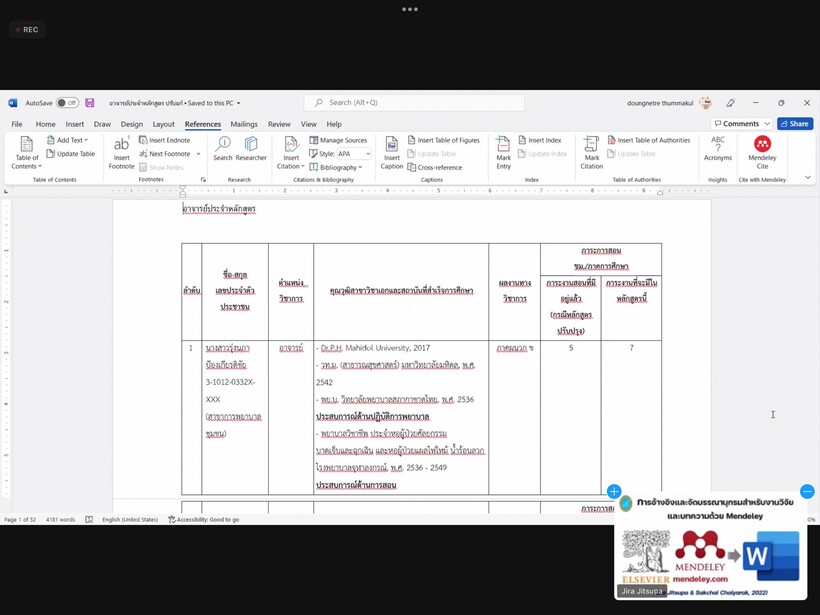The image size is (820, 615).
Task: Click Insert Table of Authorities
Action: point(648,140)
